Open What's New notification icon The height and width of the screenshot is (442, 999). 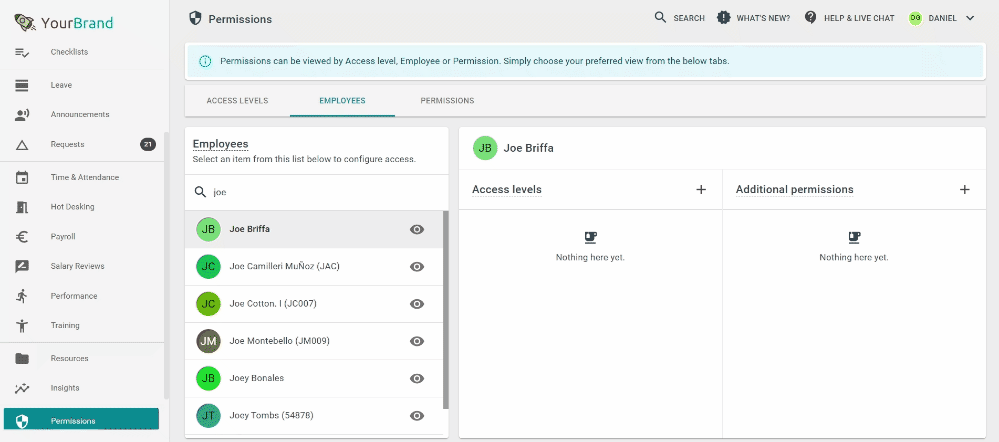tap(722, 18)
